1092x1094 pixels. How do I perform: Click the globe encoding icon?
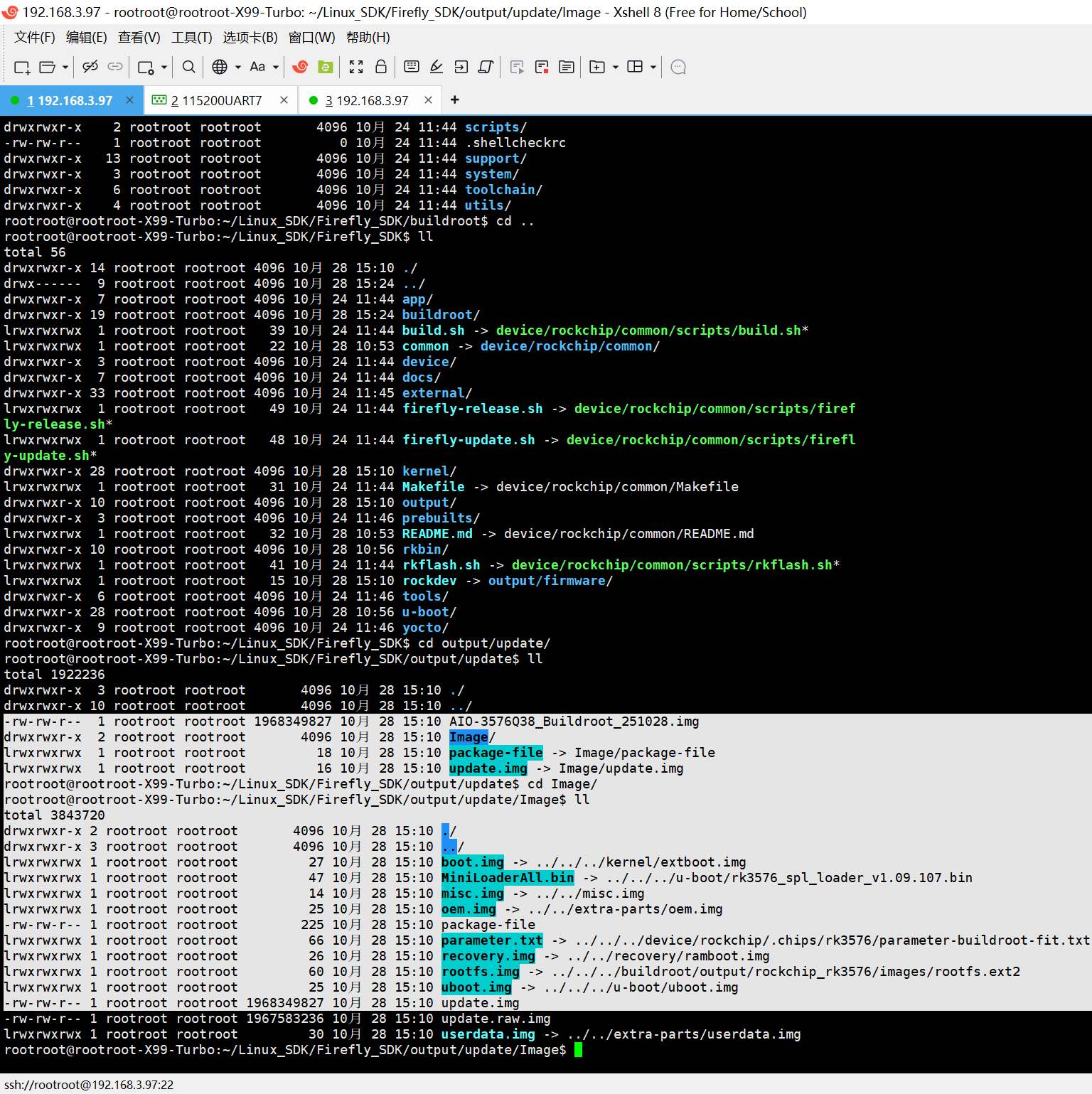[x=220, y=67]
